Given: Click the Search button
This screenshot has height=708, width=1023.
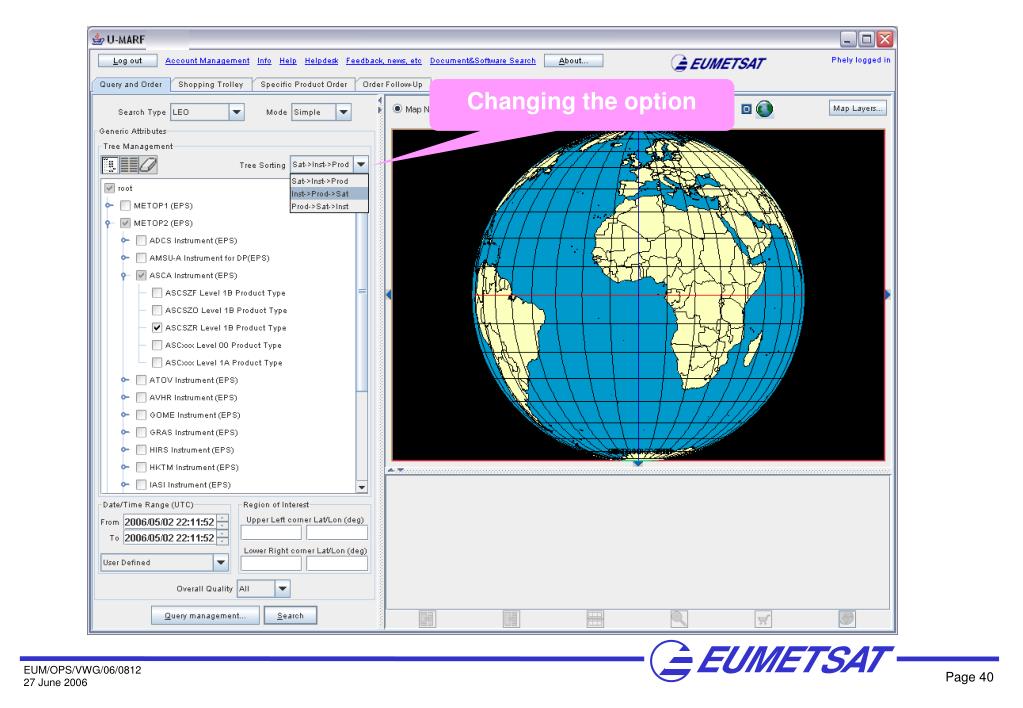Looking at the screenshot, I should tap(290, 615).
